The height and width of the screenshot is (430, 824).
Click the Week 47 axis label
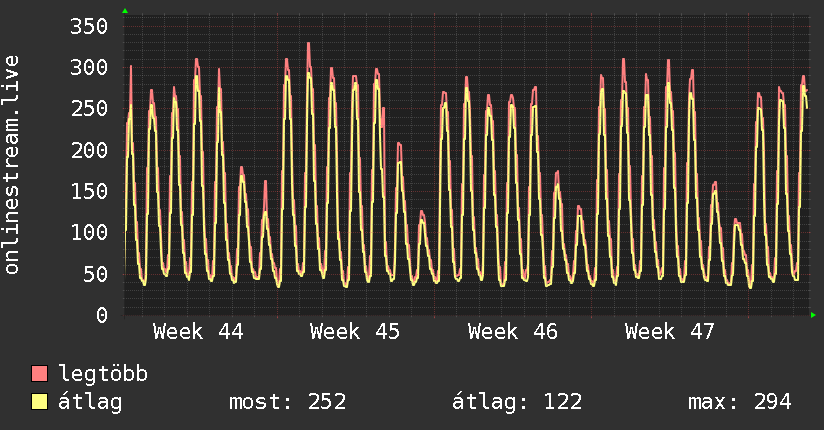[670, 332]
